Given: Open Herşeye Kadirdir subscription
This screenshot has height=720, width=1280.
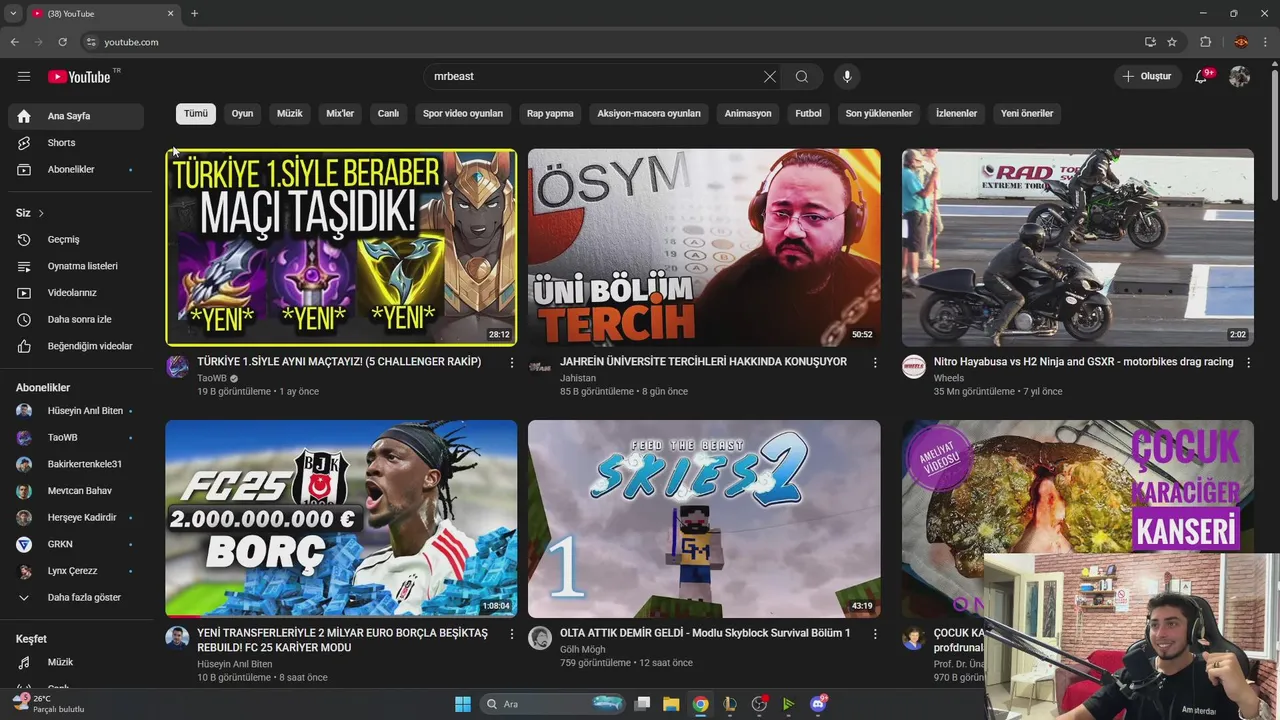Looking at the screenshot, I should pos(76,518).
